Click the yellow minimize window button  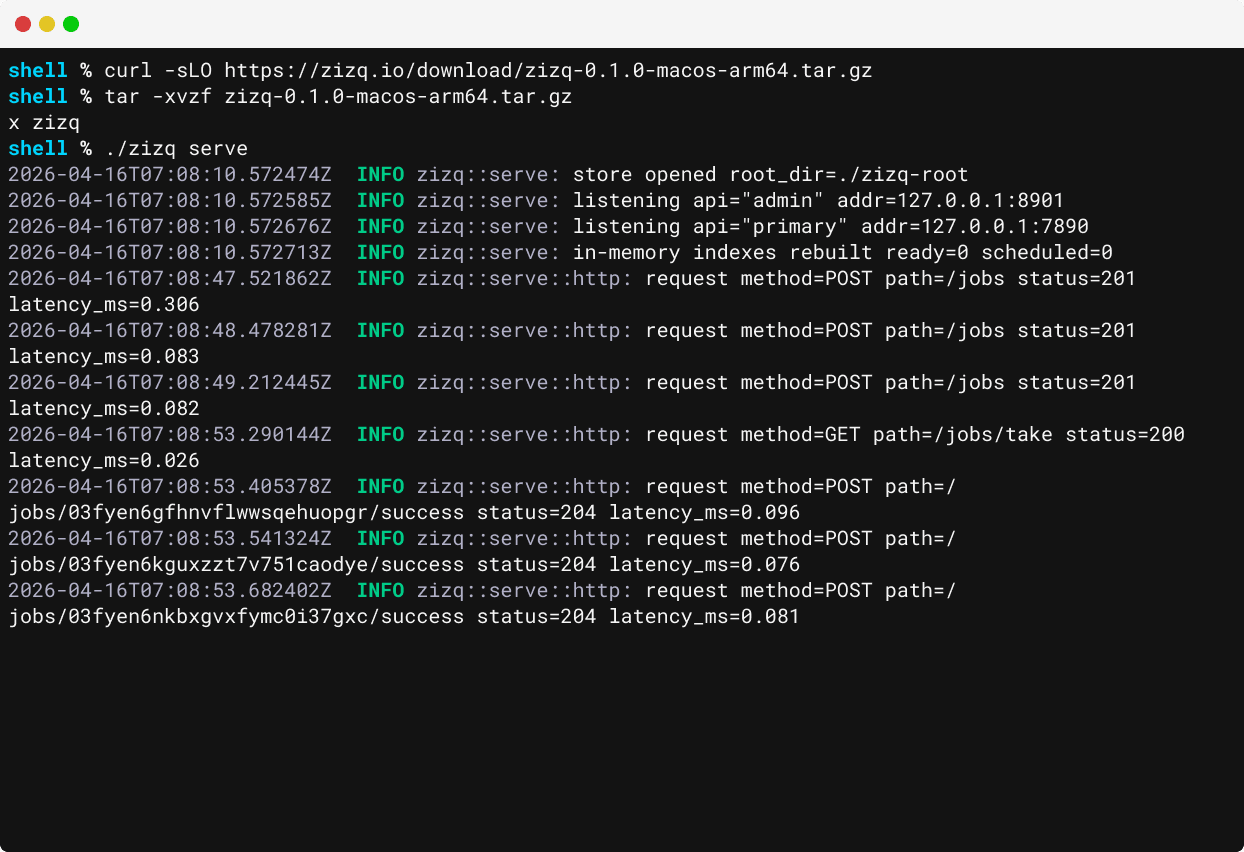(47, 24)
